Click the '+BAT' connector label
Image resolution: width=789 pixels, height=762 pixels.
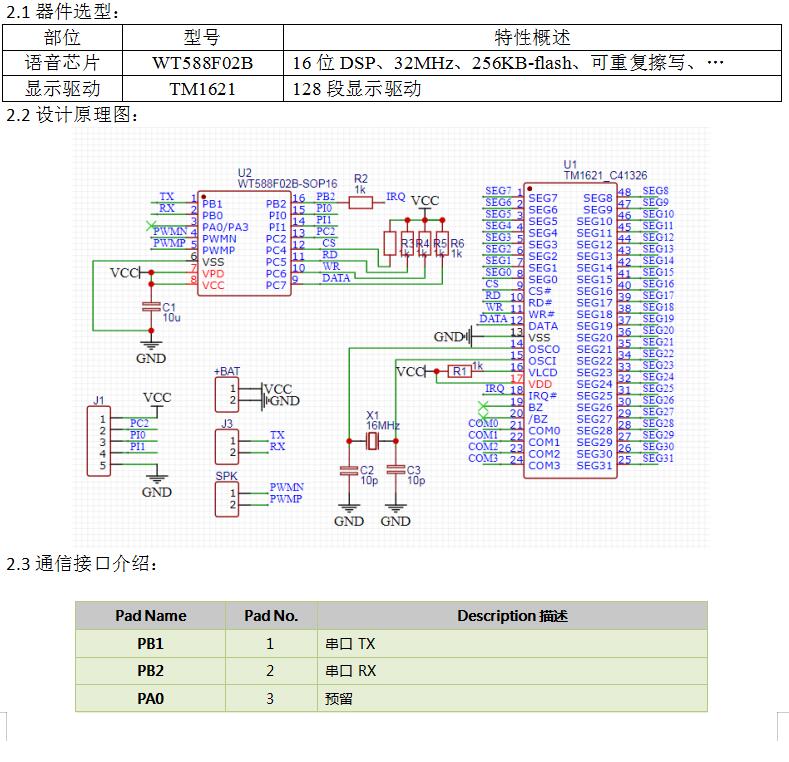(227, 371)
